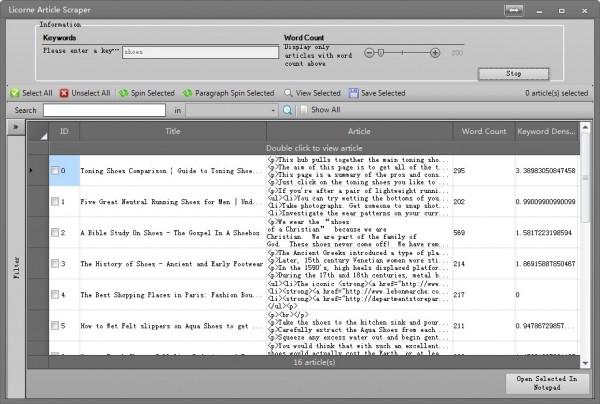Click the Paragraph Spin Selected icon
600x404 pixels.
pyautogui.click(x=188, y=93)
